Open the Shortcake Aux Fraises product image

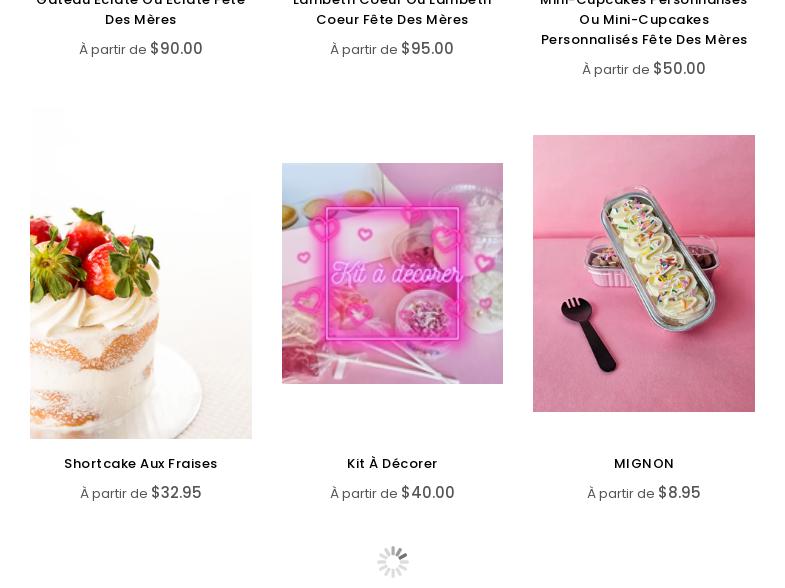(141, 273)
